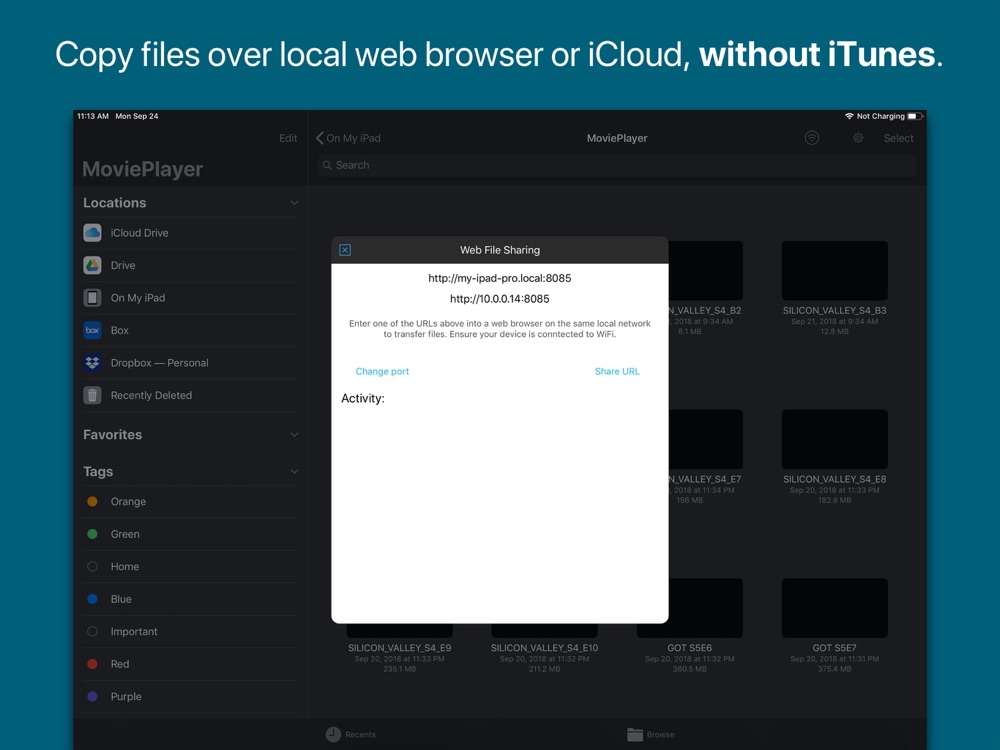
Task: Select the 10.0.0.14:8085 URL text
Action: [499, 298]
